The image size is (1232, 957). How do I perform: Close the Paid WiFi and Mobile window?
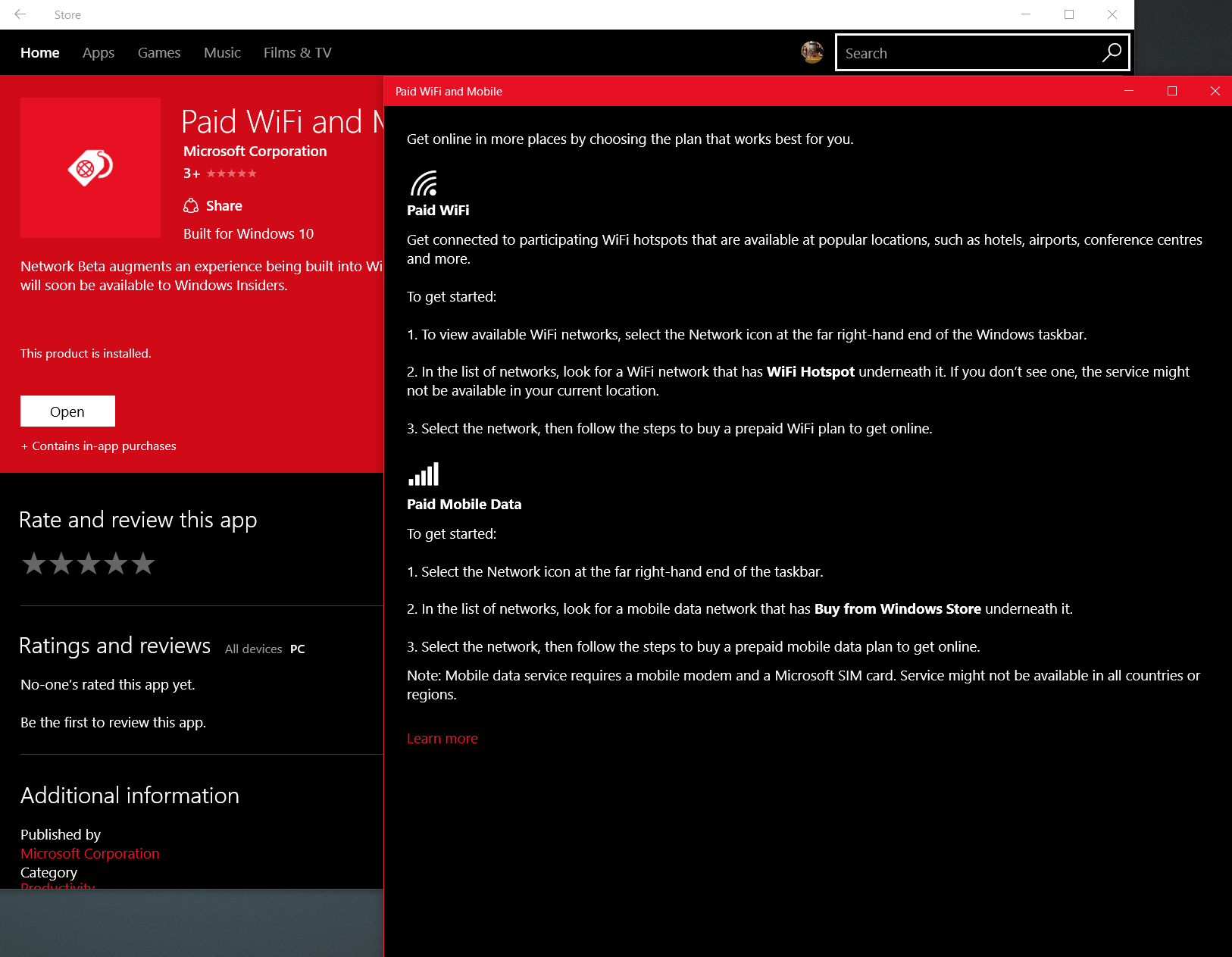point(1215,91)
